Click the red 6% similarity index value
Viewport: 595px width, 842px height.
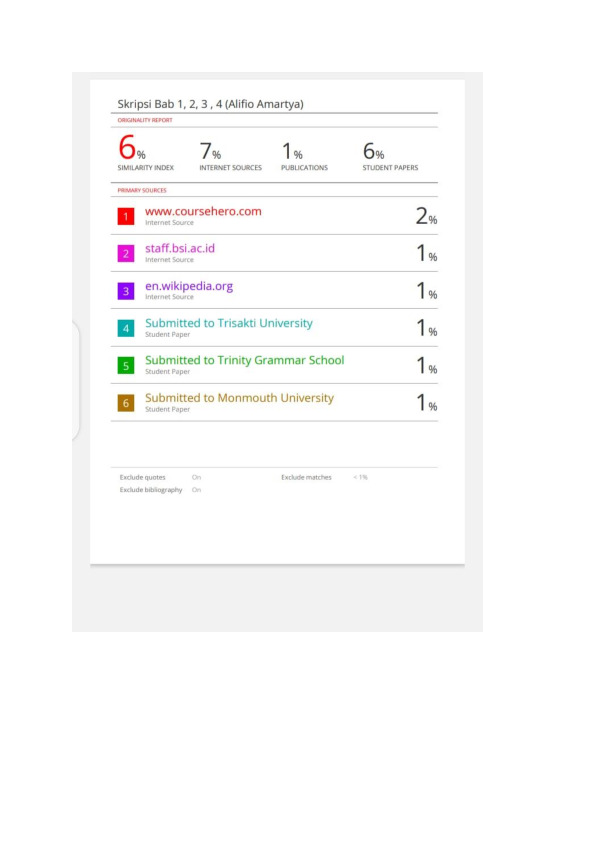tap(132, 148)
